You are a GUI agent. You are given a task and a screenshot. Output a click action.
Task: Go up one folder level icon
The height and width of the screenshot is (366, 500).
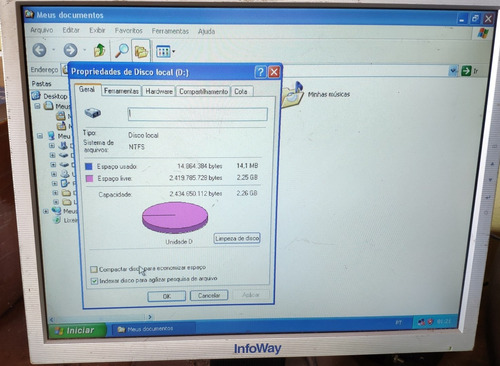coord(99,50)
